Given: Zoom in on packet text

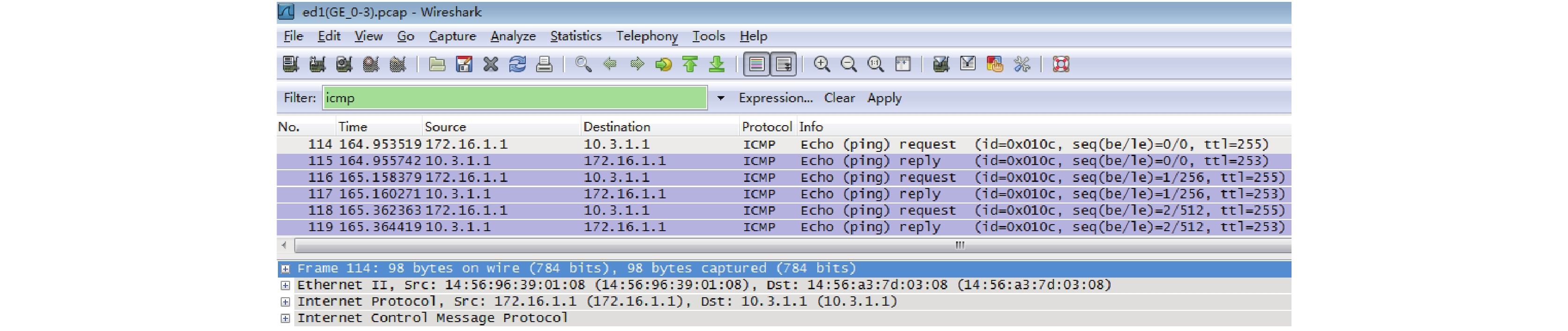Looking at the screenshot, I should click(822, 64).
